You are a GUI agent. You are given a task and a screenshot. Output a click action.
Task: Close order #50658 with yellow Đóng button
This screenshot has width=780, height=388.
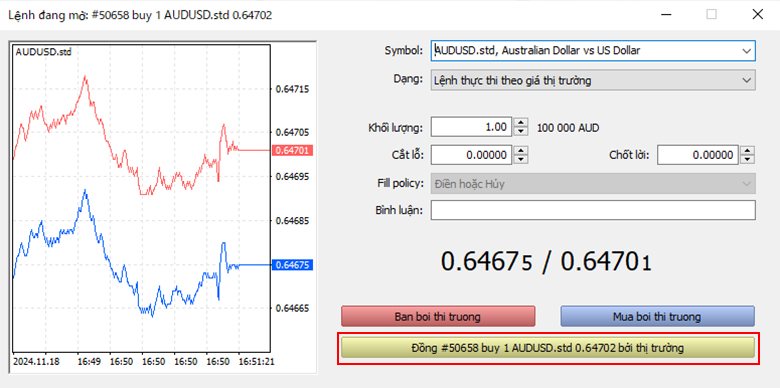coord(547,348)
